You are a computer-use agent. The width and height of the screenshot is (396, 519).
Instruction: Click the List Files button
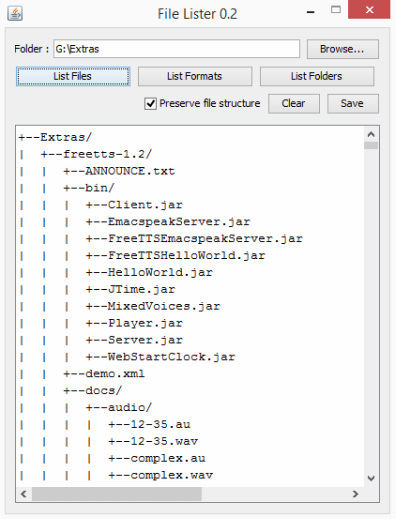coord(73,76)
